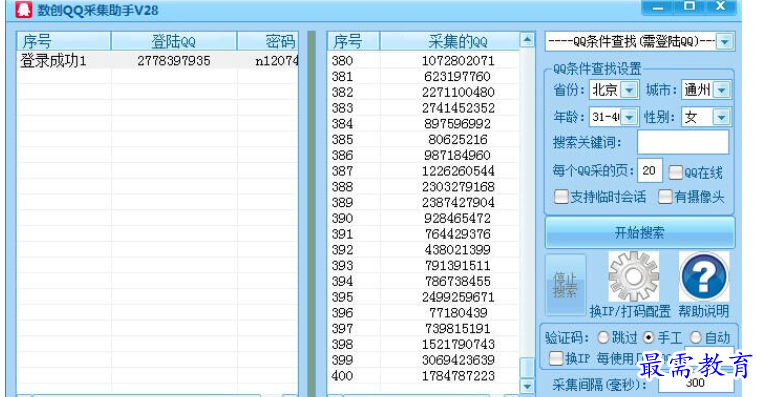The image size is (761, 397).
Task: Select row 381 QQ 623197760
Action: [423, 76]
